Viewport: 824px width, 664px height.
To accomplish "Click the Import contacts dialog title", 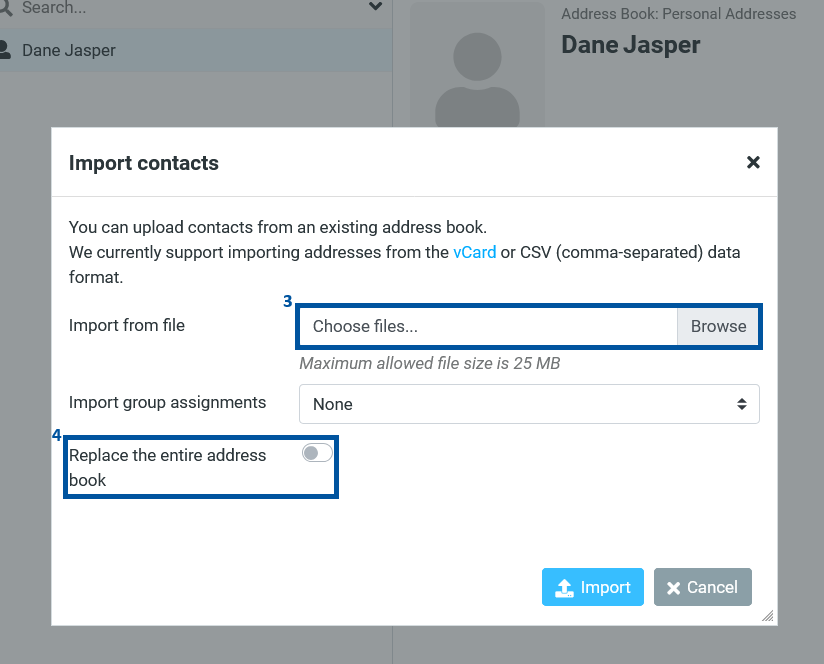I will (x=143, y=163).
